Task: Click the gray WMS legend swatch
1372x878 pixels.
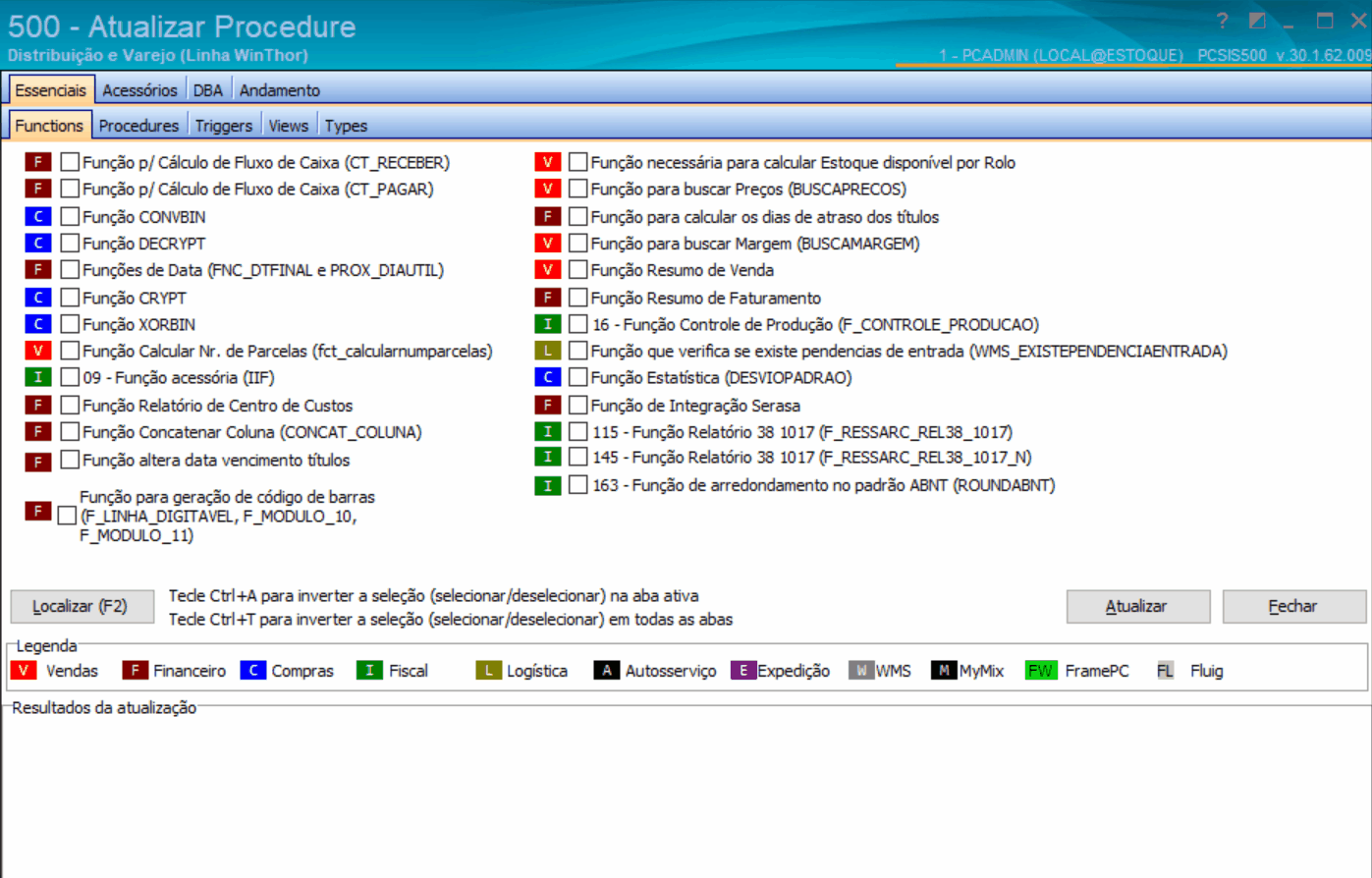Action: click(x=861, y=671)
